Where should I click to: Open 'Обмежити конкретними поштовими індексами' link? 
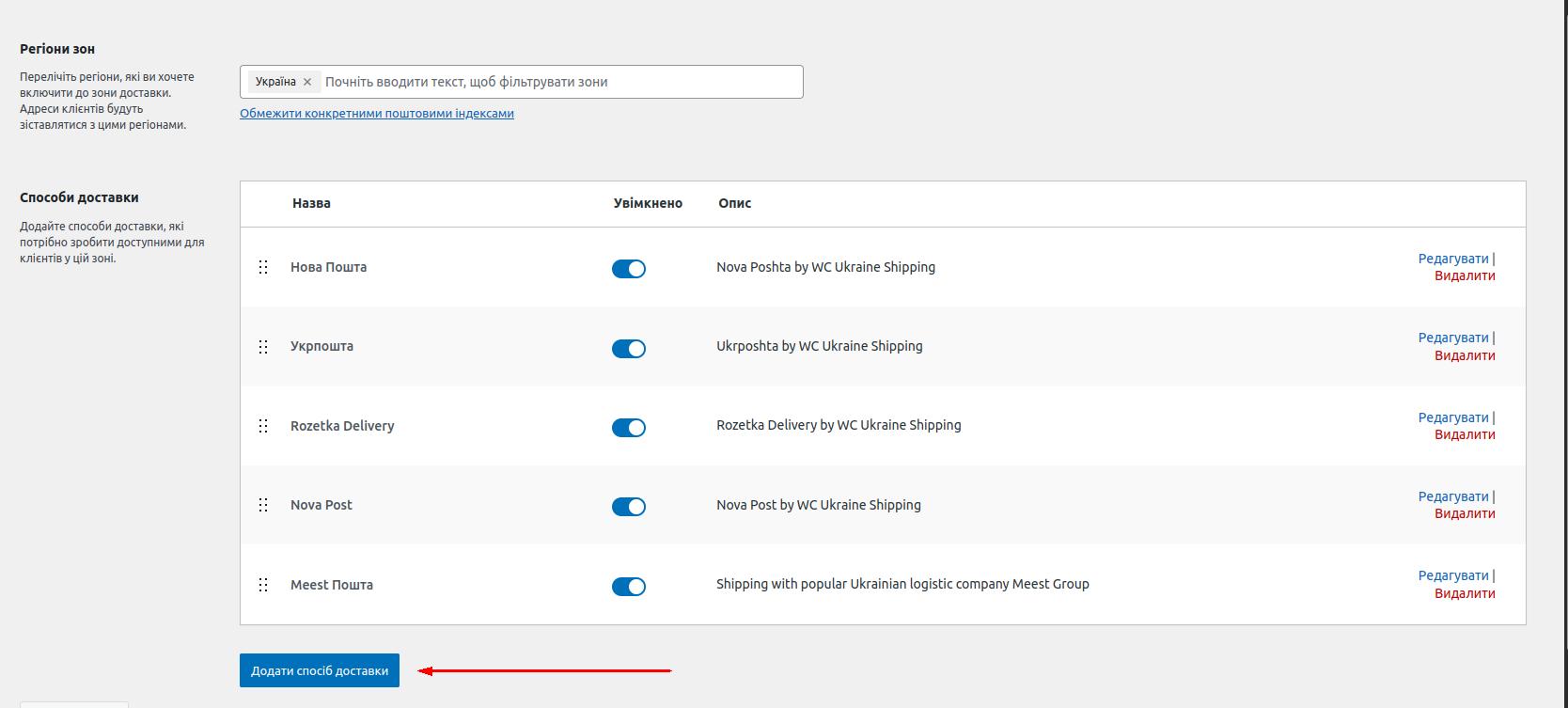376,114
